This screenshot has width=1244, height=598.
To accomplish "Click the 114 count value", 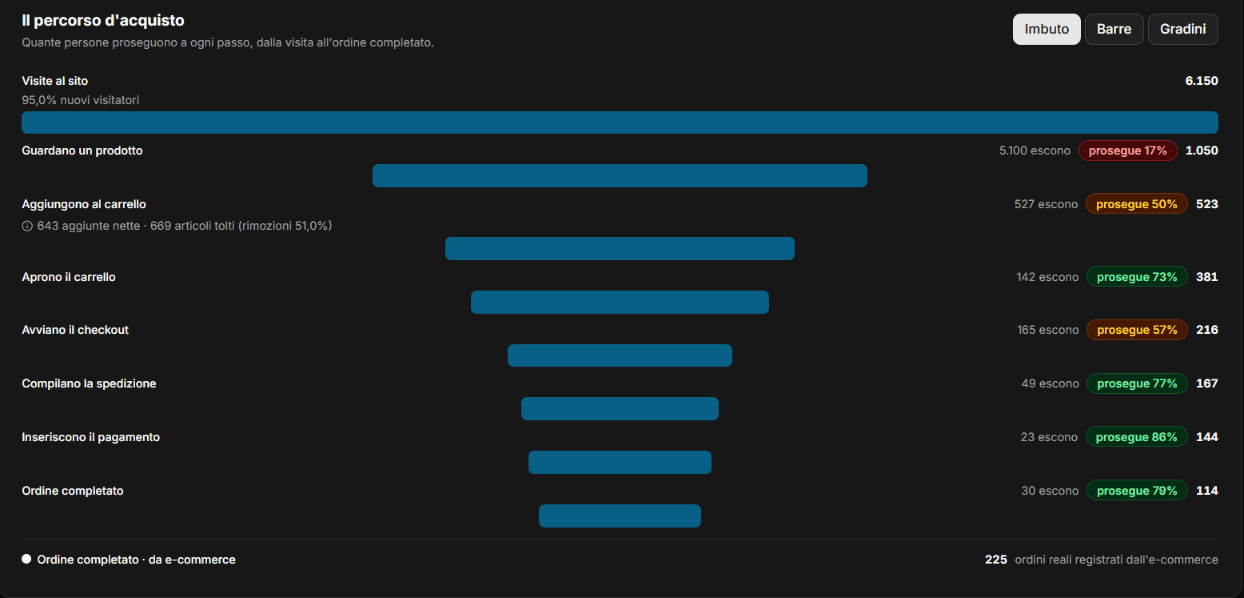I will click(x=1207, y=491).
